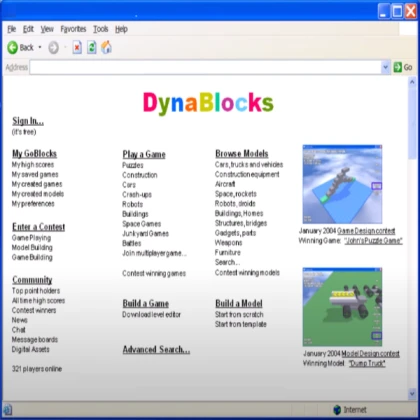Select Game Playing contest

(x=31, y=238)
